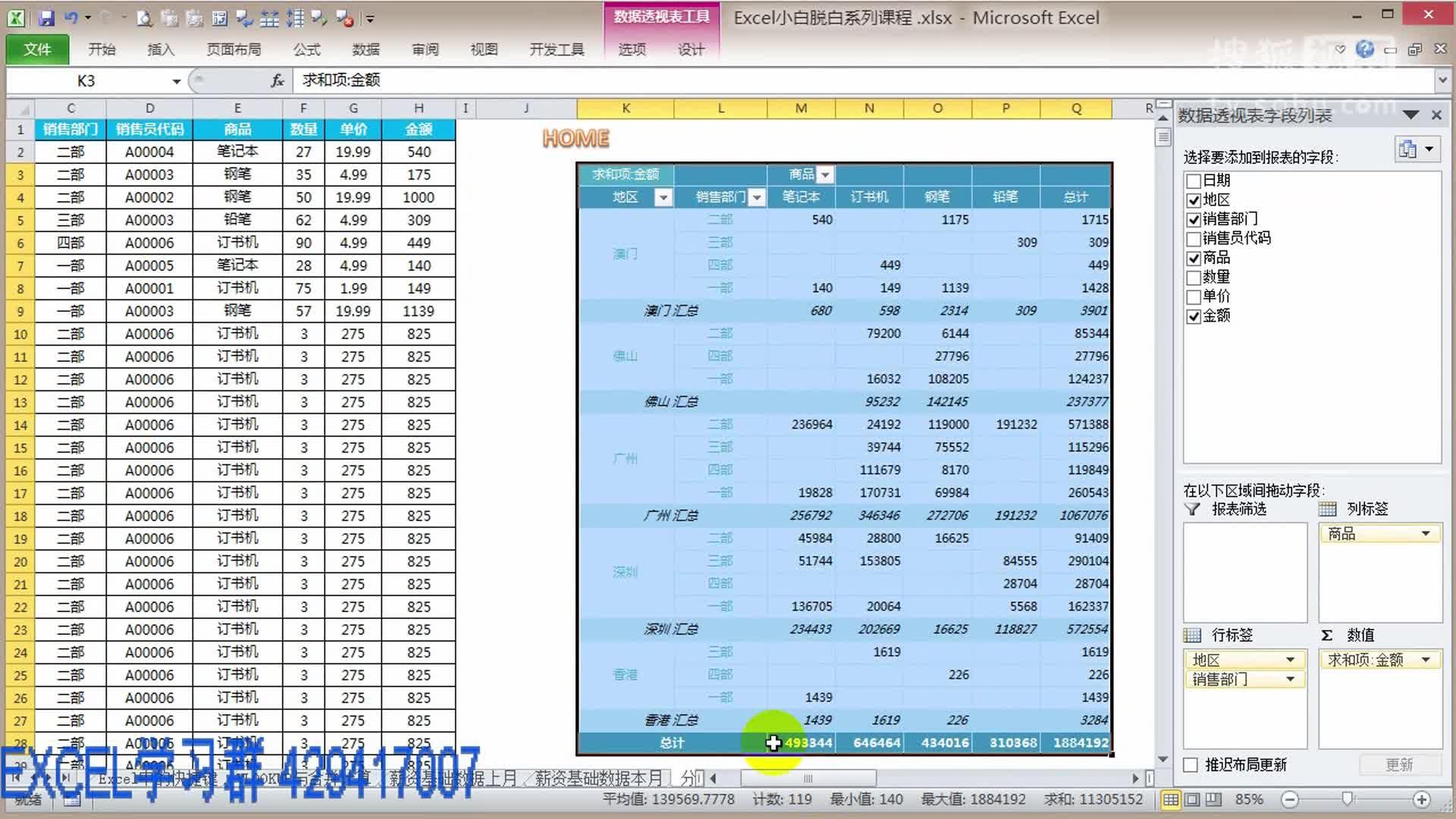Open the 求和项:金额 values dropdown
The image size is (1456, 819).
point(1426,660)
